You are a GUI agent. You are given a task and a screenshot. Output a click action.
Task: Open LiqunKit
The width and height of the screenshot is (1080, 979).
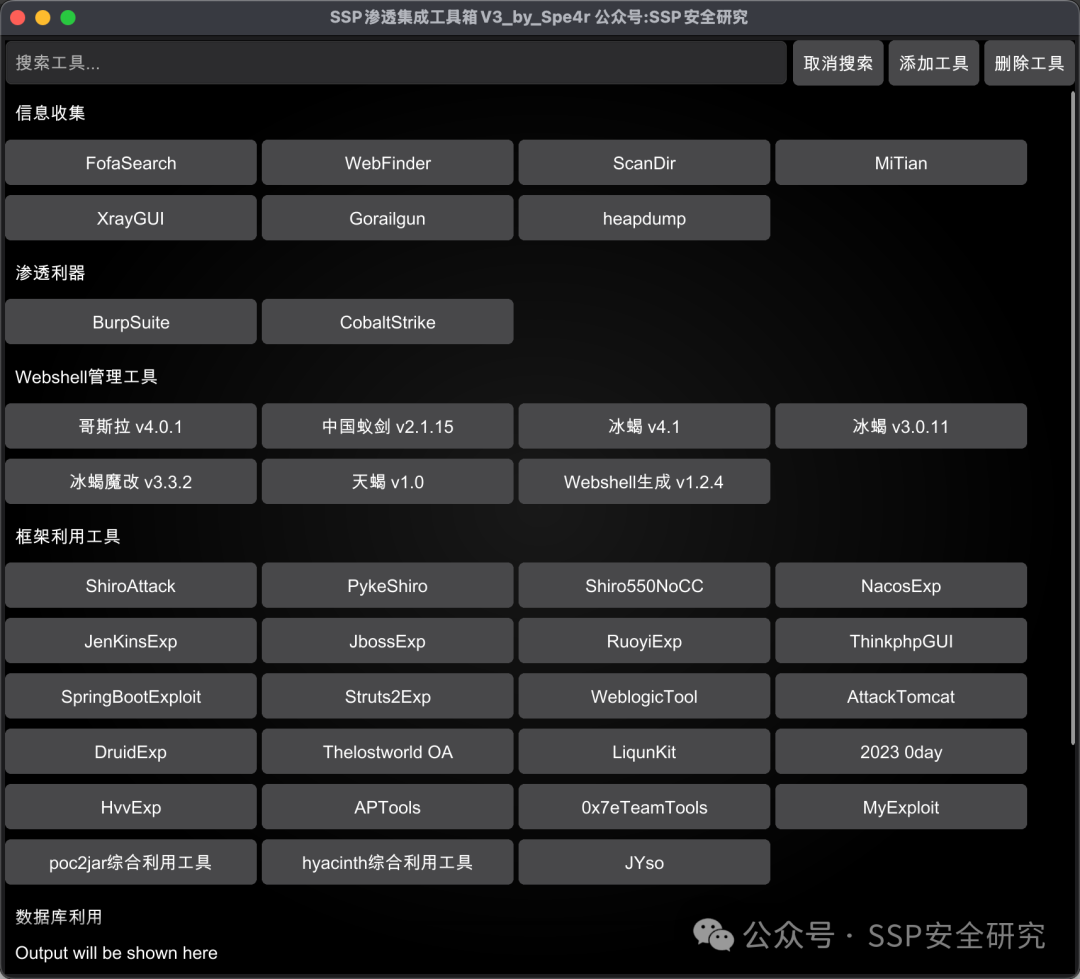[644, 752]
